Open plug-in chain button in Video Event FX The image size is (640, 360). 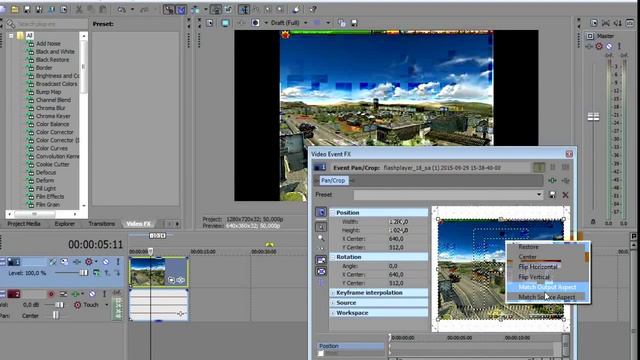click(552, 180)
